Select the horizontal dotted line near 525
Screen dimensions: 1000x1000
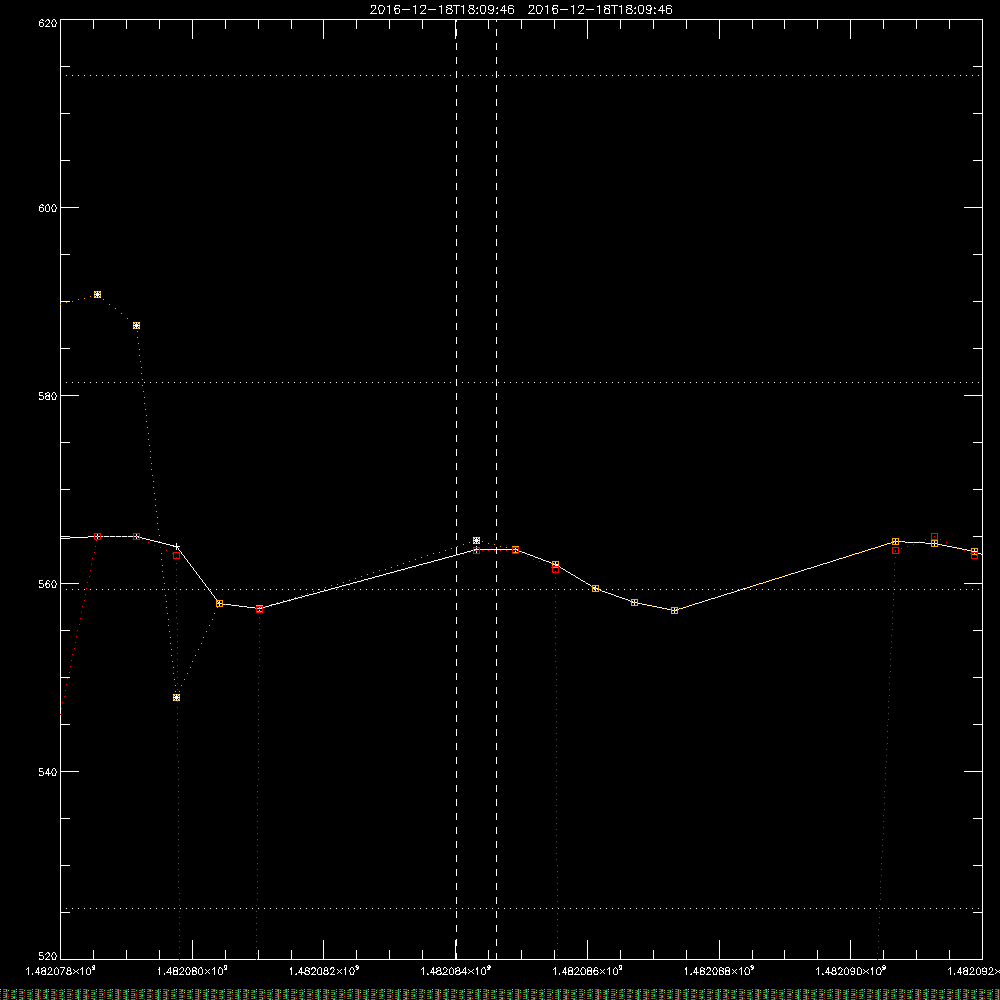(x=521, y=908)
